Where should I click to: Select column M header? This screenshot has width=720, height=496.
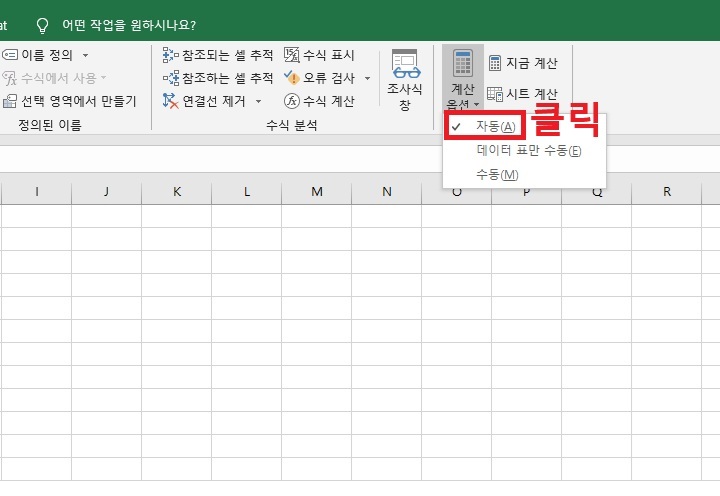[x=317, y=192]
